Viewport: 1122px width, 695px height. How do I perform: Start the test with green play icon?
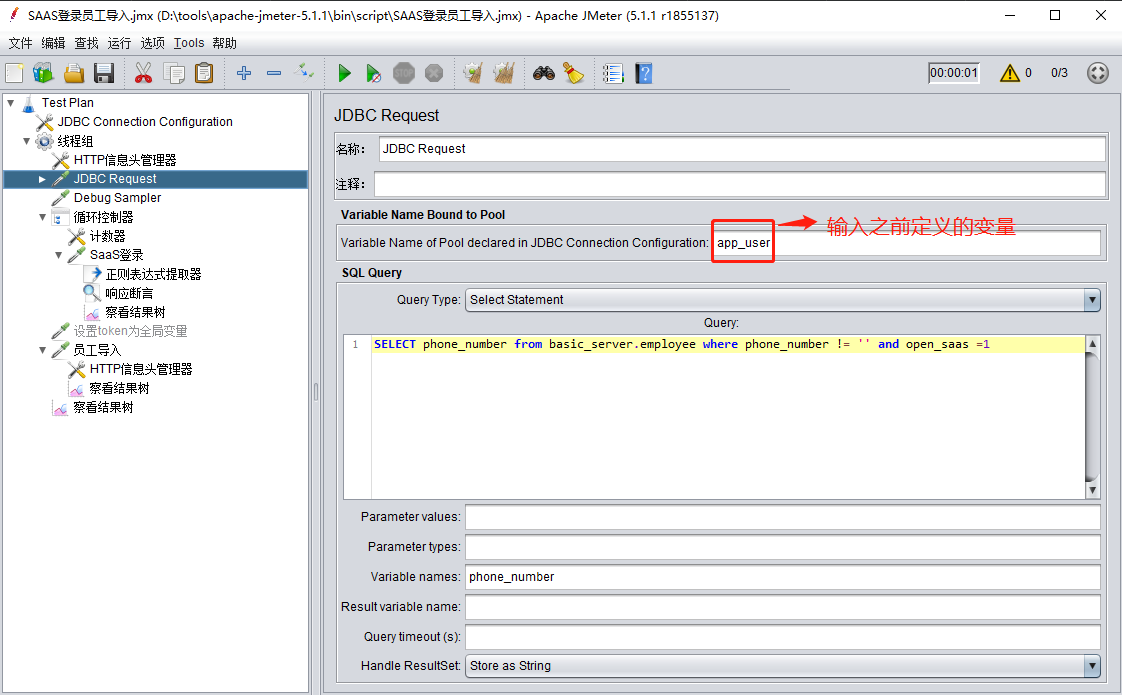pos(344,73)
